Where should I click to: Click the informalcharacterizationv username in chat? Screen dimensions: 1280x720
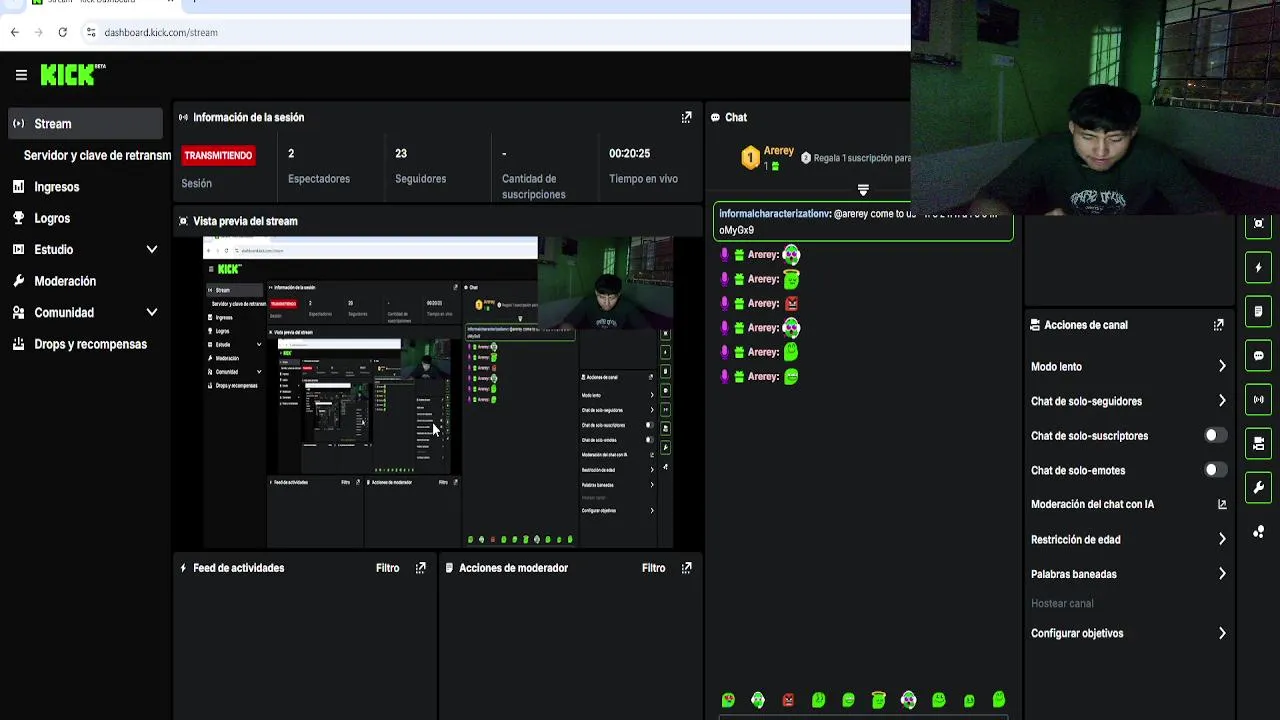pos(775,214)
